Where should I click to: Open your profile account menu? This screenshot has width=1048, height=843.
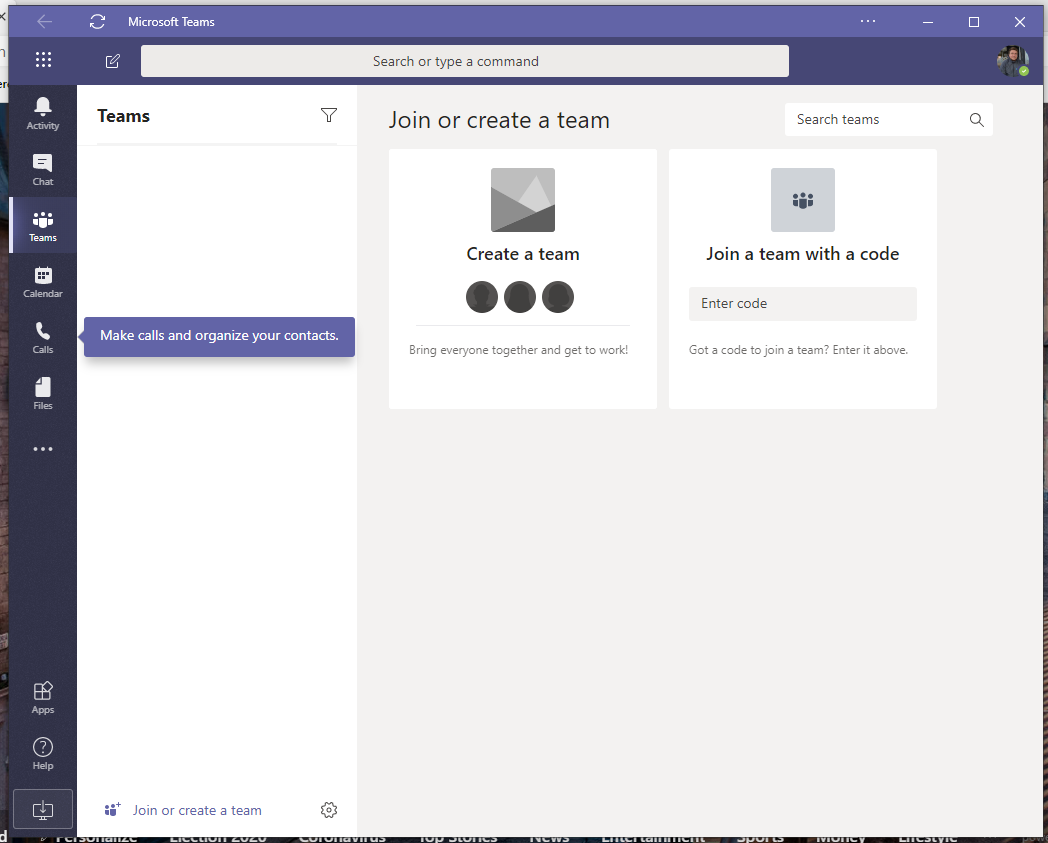1012,60
